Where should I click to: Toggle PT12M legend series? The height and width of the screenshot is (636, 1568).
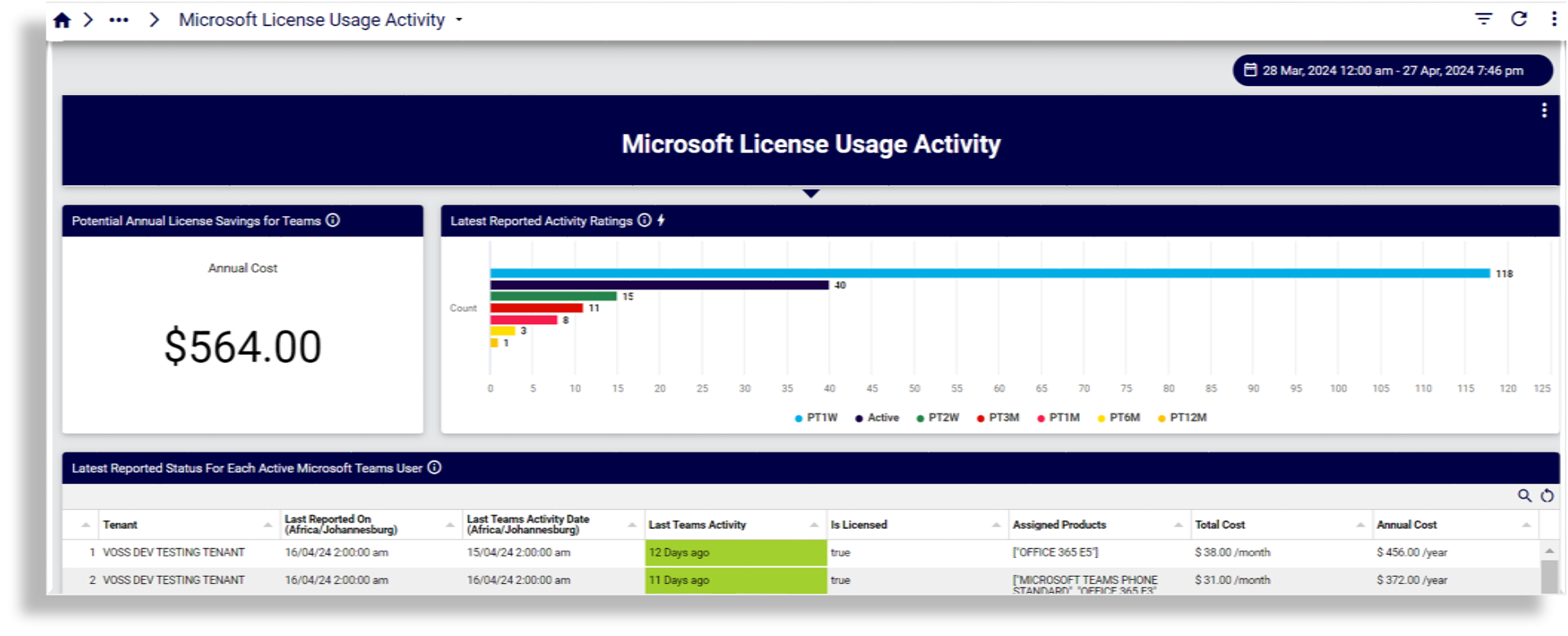coord(1182,418)
